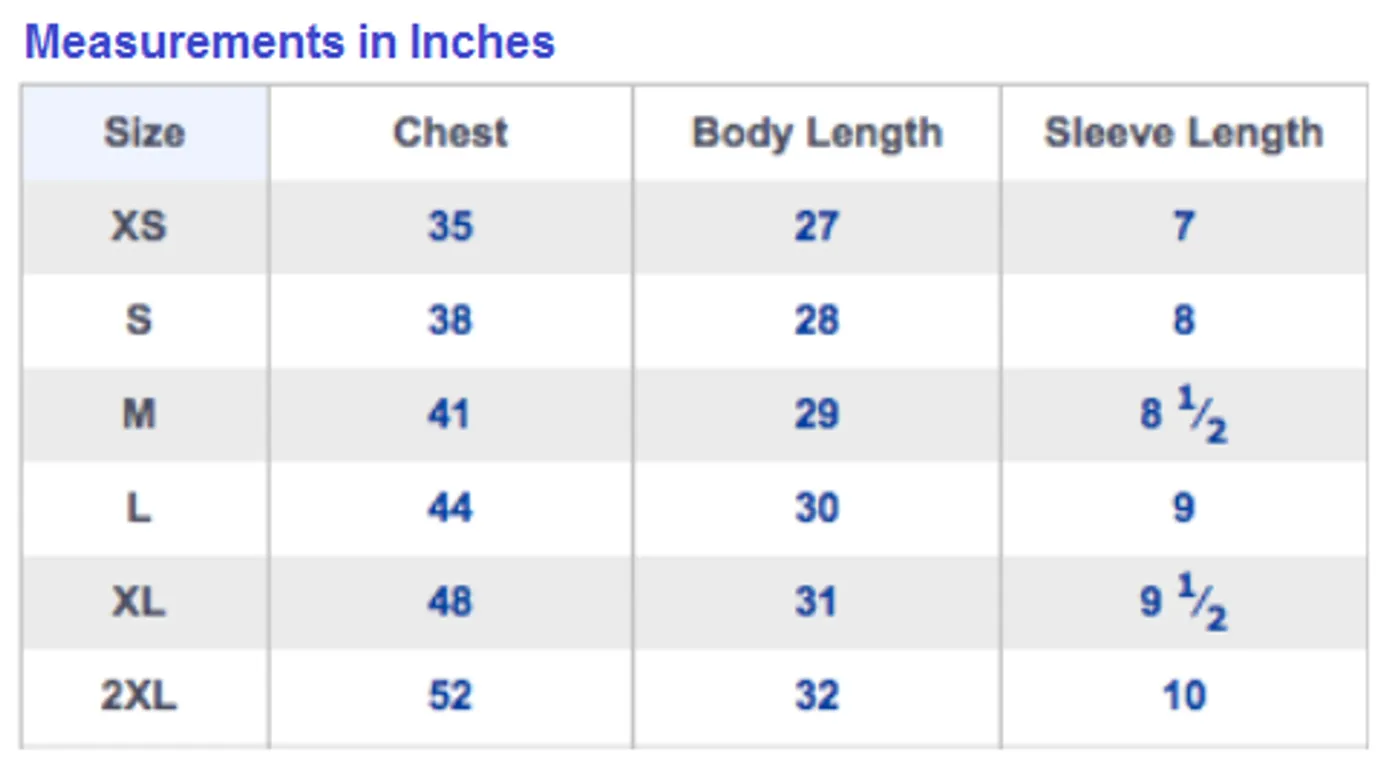Click chest value 48 for XL
This screenshot has height=778, width=1400.
[x=450, y=602]
